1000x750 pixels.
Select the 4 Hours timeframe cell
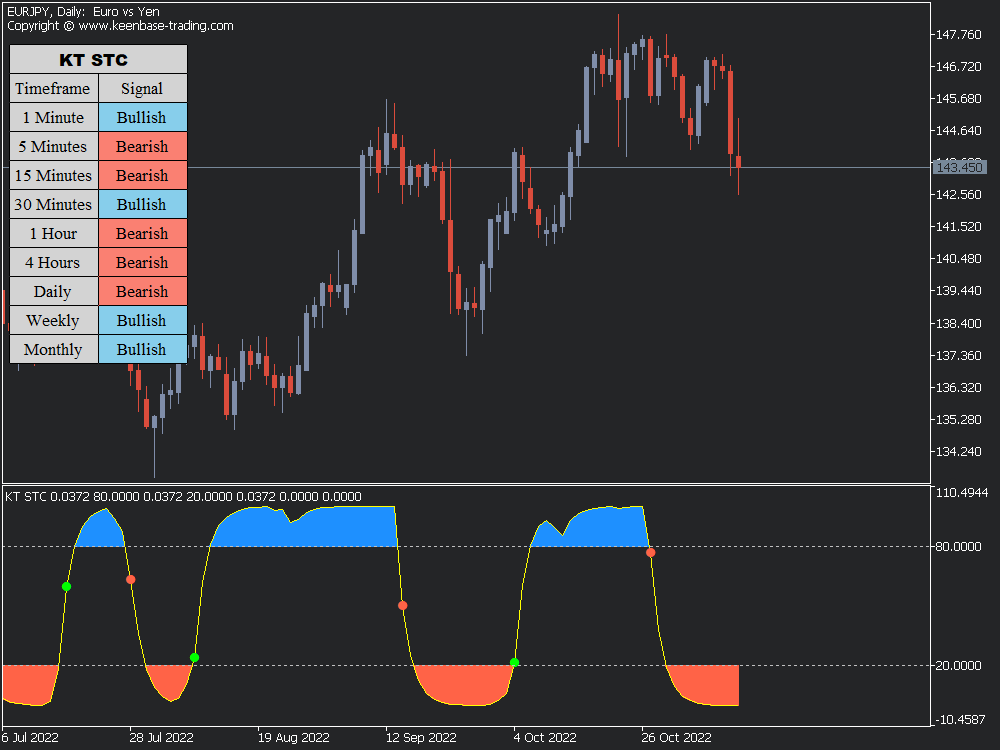tap(54, 262)
